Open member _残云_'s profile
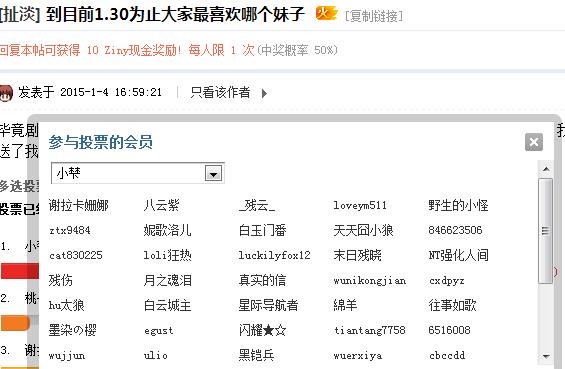The height and width of the screenshot is (369, 565). [x=257, y=205]
